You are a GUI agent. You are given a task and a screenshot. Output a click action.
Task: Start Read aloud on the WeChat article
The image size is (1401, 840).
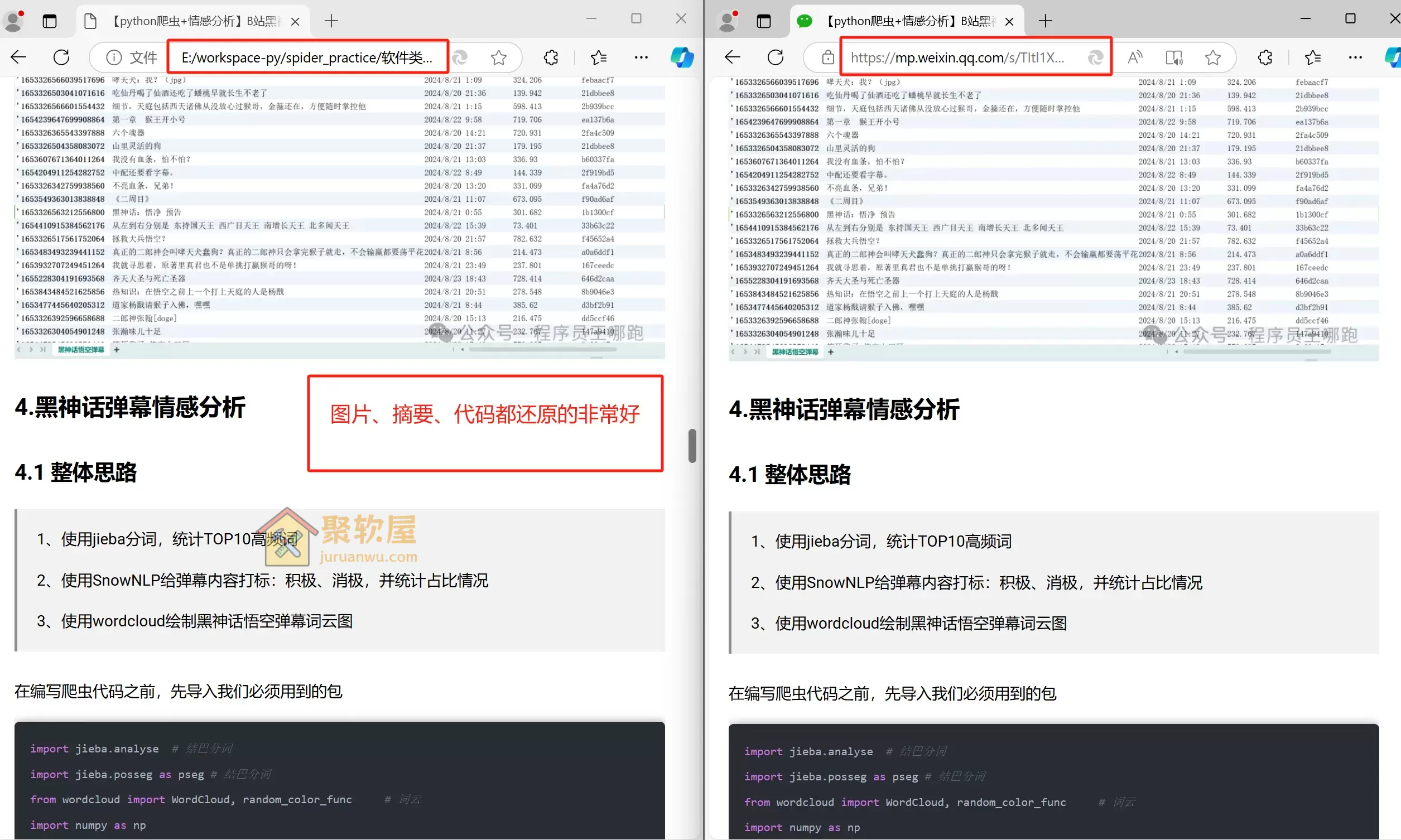point(1136,56)
